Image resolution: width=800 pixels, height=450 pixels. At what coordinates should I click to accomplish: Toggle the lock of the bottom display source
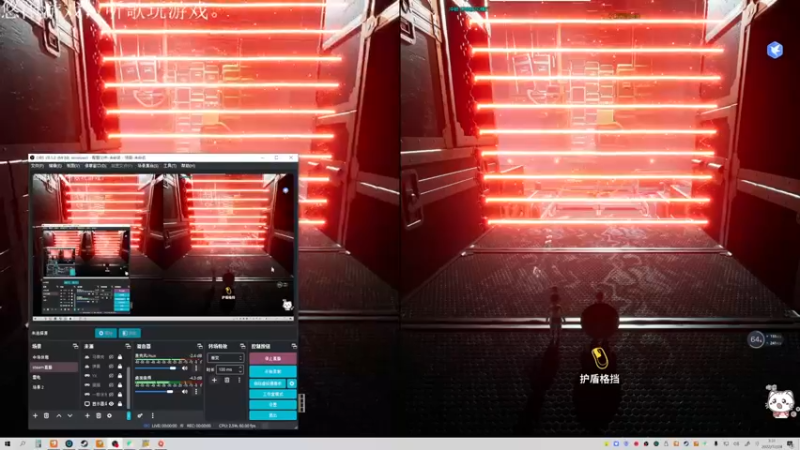point(120,404)
